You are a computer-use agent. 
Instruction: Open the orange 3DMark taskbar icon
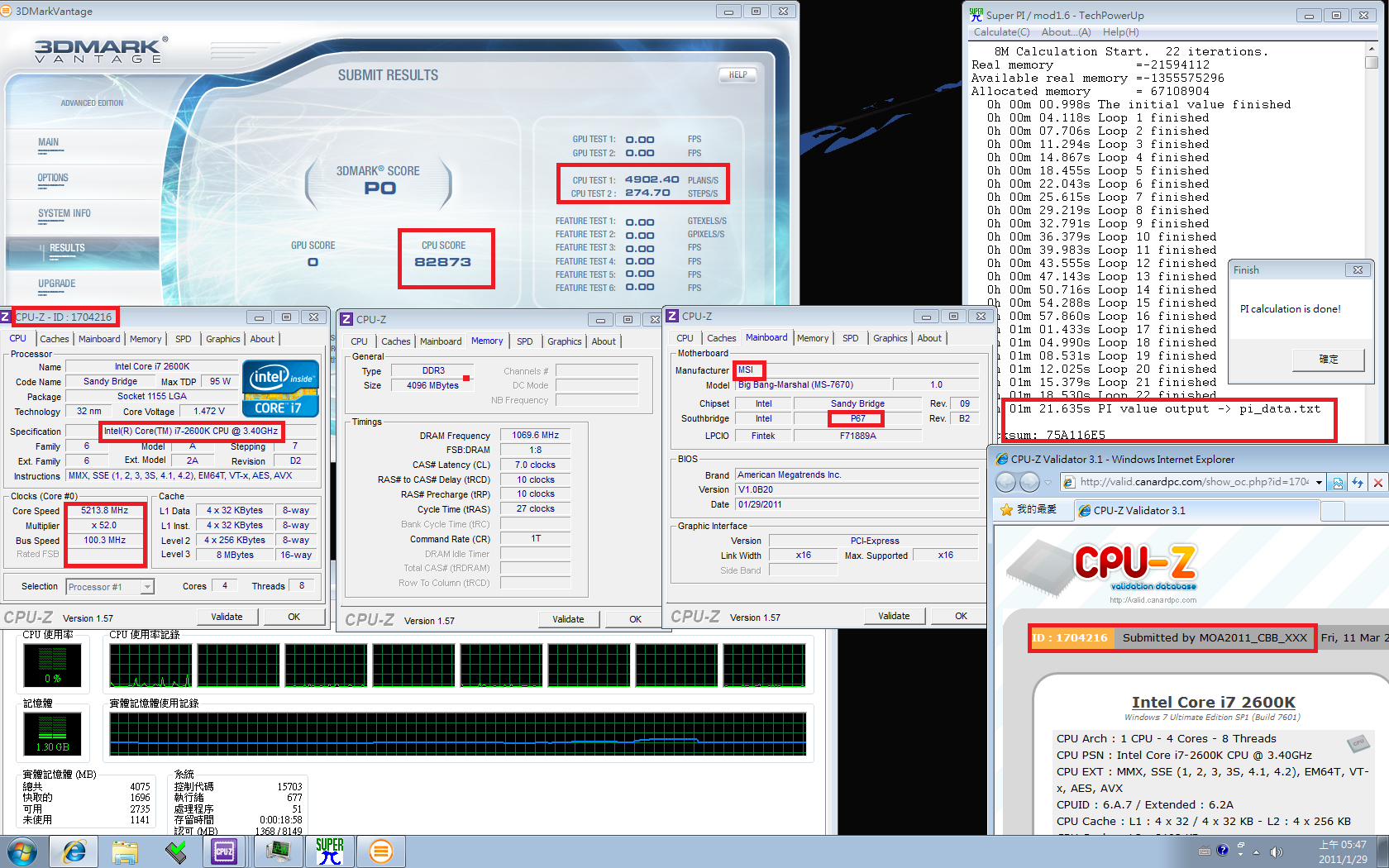pyautogui.click(x=380, y=851)
